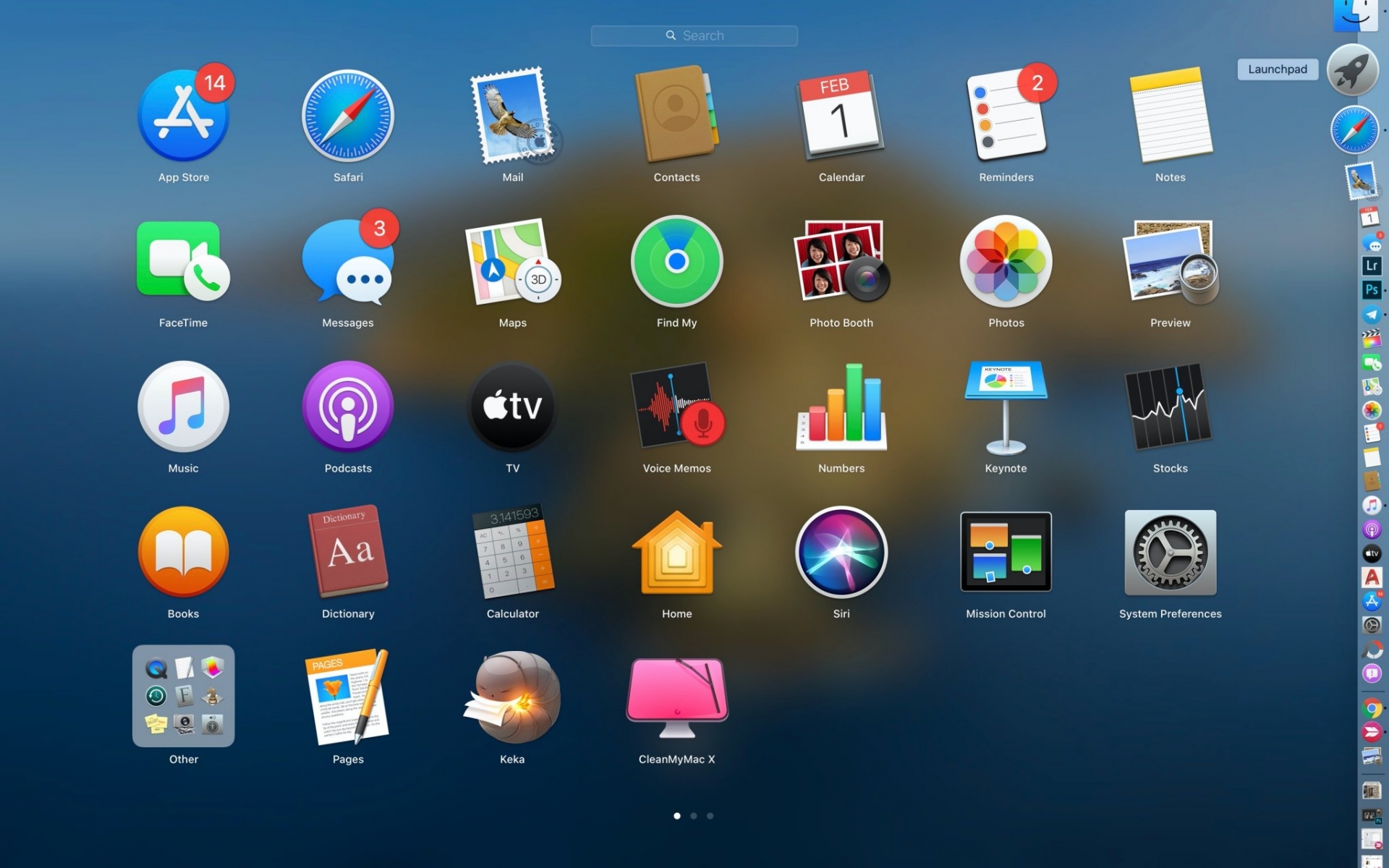Open System Preferences from the Dock
Screen dimensions: 1389x868
tap(1372, 625)
